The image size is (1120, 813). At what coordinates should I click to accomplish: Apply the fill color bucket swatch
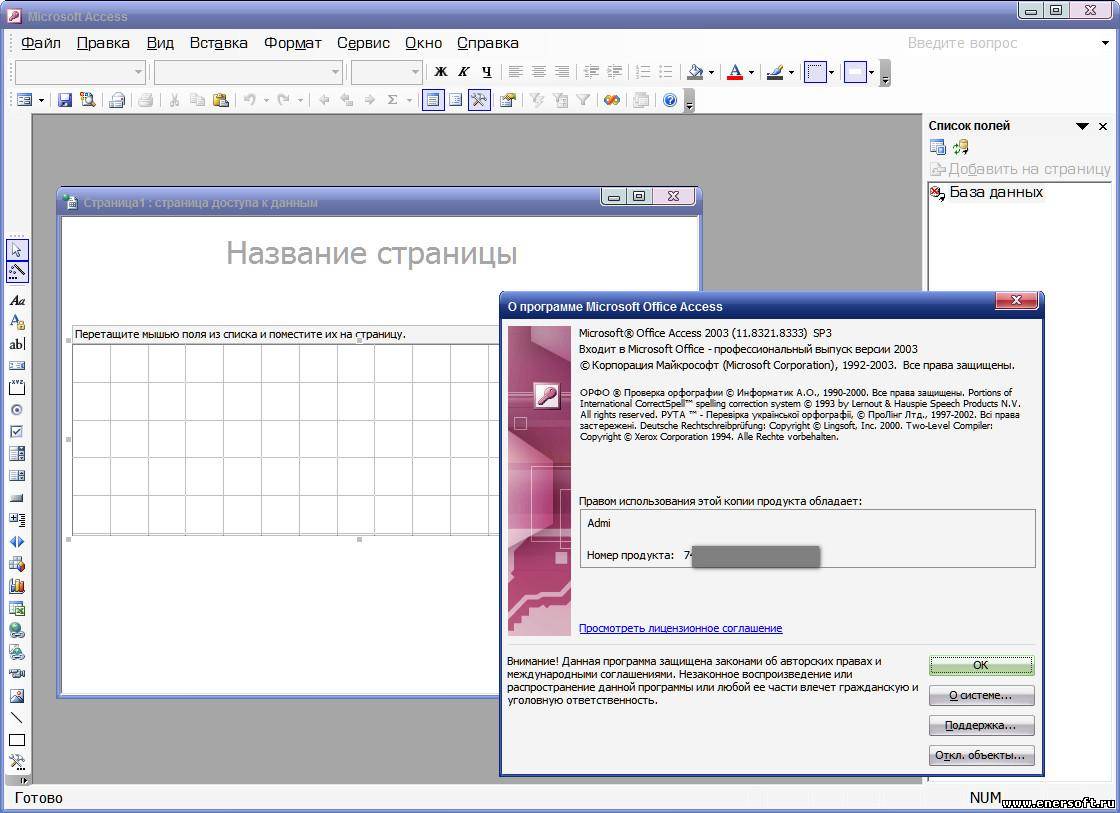click(x=696, y=72)
